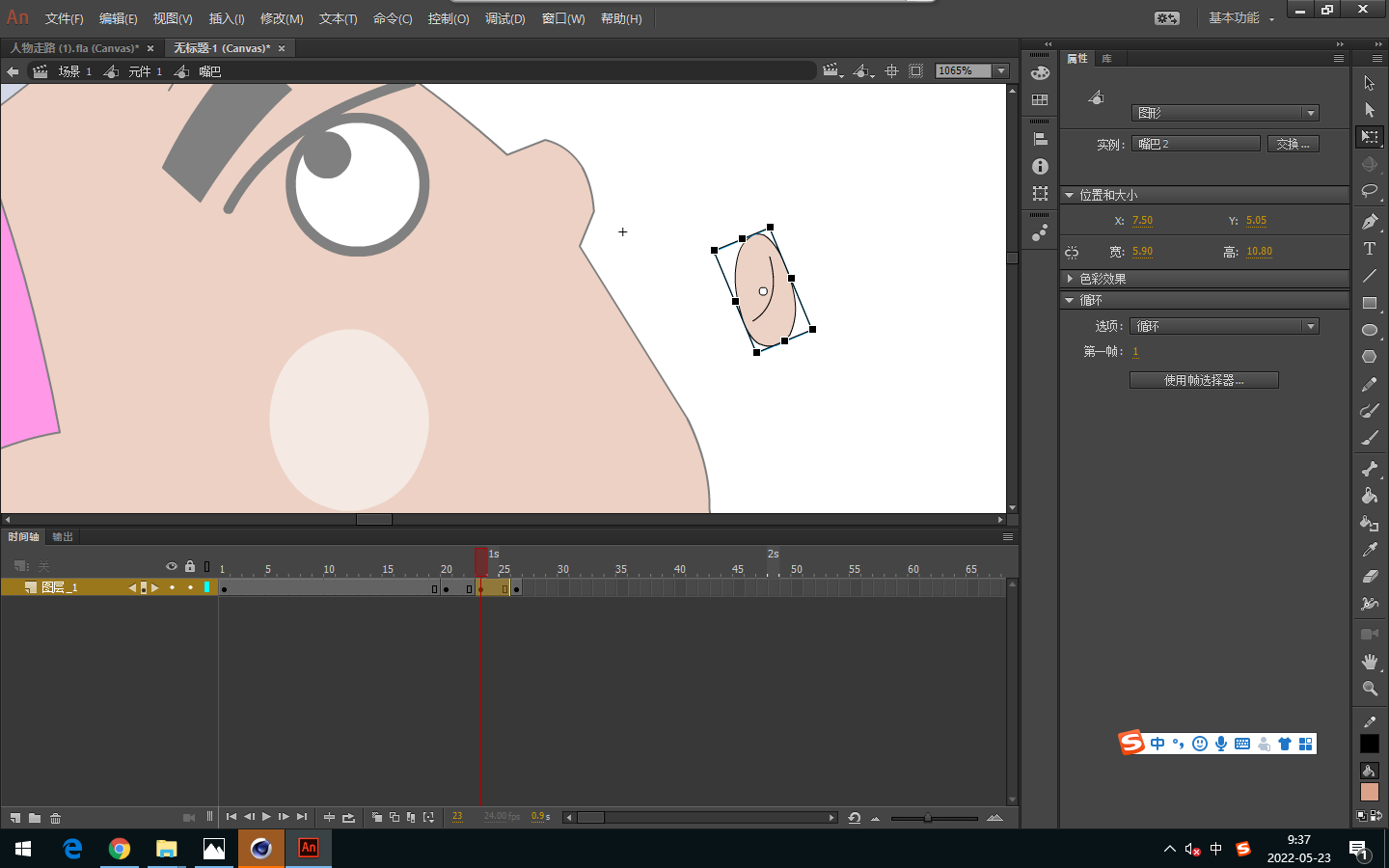1389x868 pixels.
Task: Click the 交换... button
Action: coord(1293,144)
